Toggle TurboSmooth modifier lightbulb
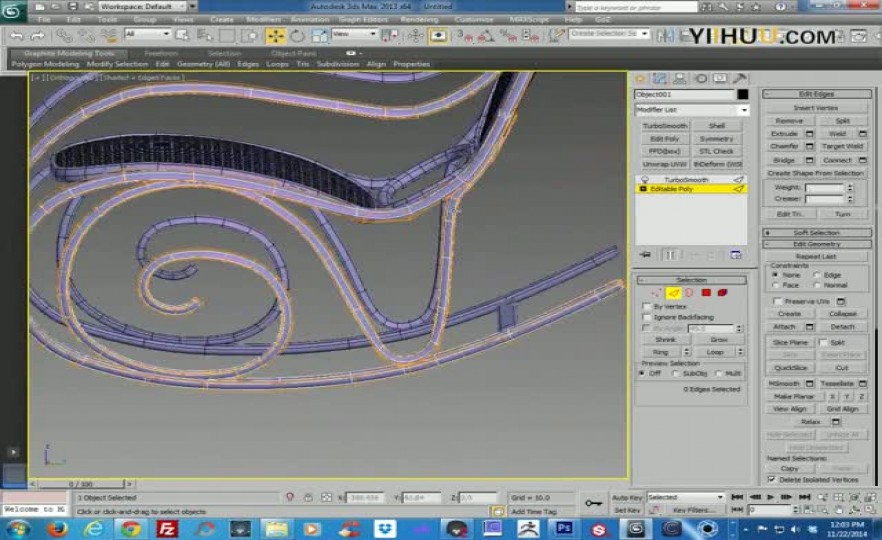The height and width of the screenshot is (540, 882). 644,179
